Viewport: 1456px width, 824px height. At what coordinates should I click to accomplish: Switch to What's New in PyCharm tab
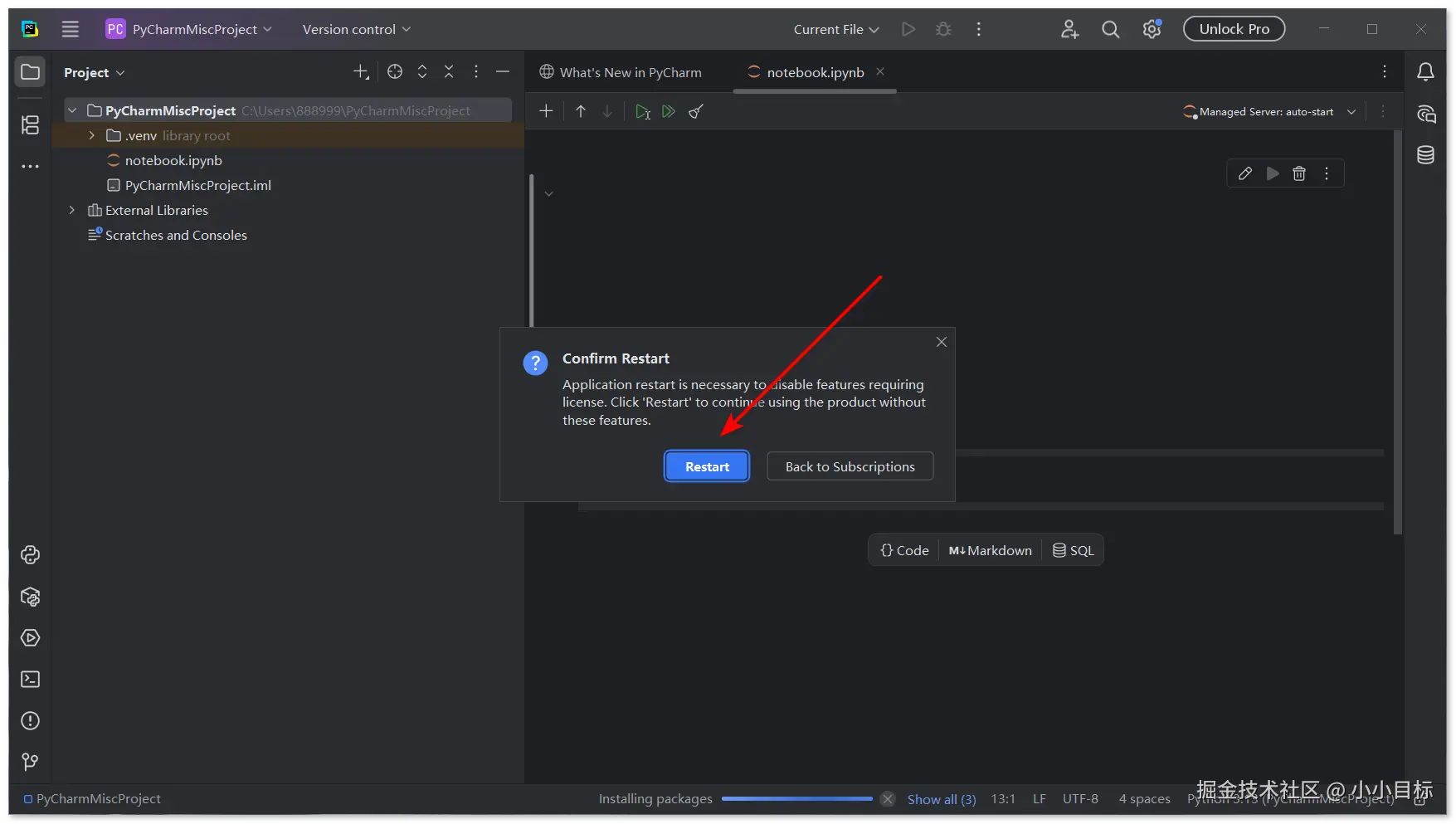point(621,72)
